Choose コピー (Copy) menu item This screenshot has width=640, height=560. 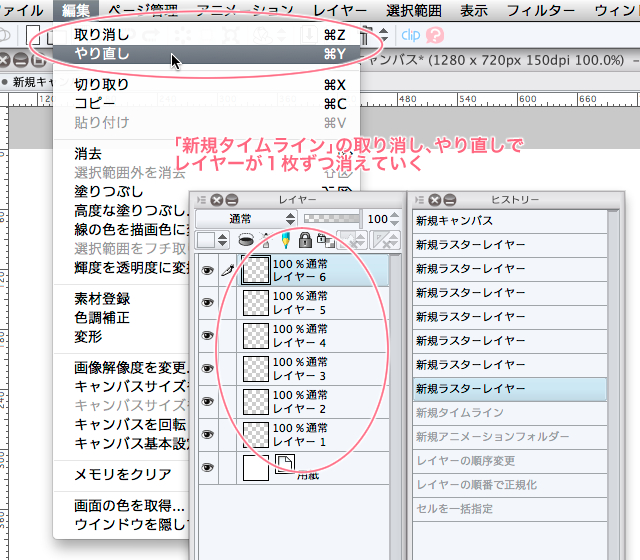(207, 103)
